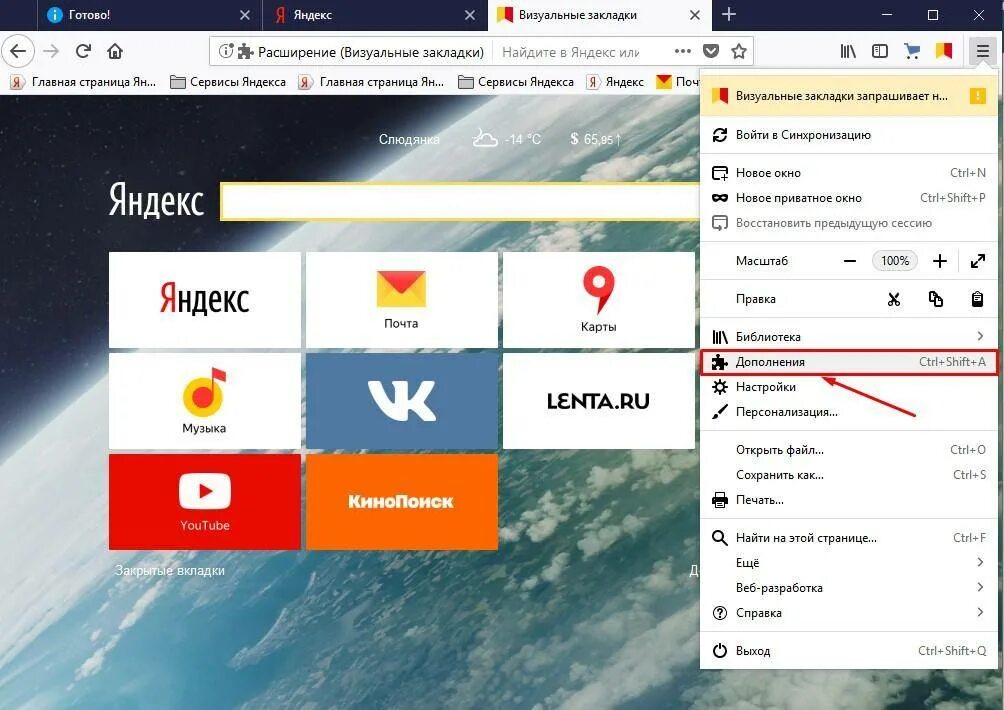Save page to Pocket icon
1004x710 pixels.
pyautogui.click(x=711, y=51)
